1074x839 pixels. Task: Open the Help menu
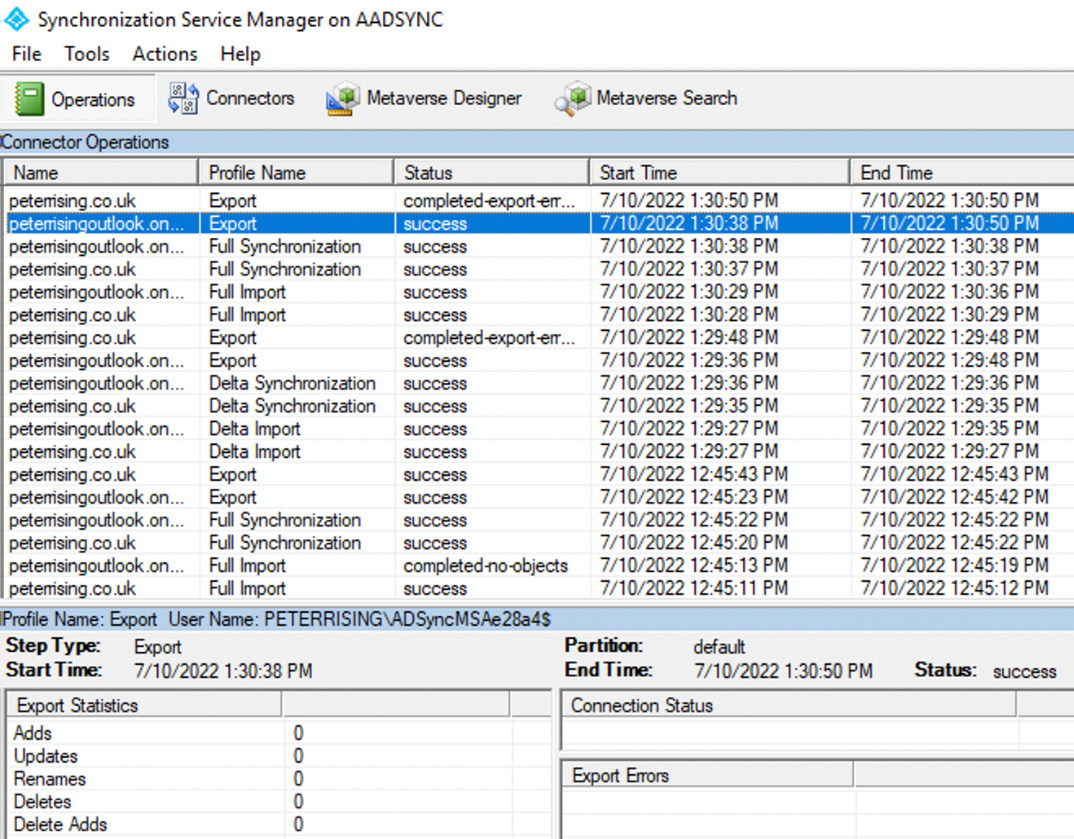(x=240, y=54)
